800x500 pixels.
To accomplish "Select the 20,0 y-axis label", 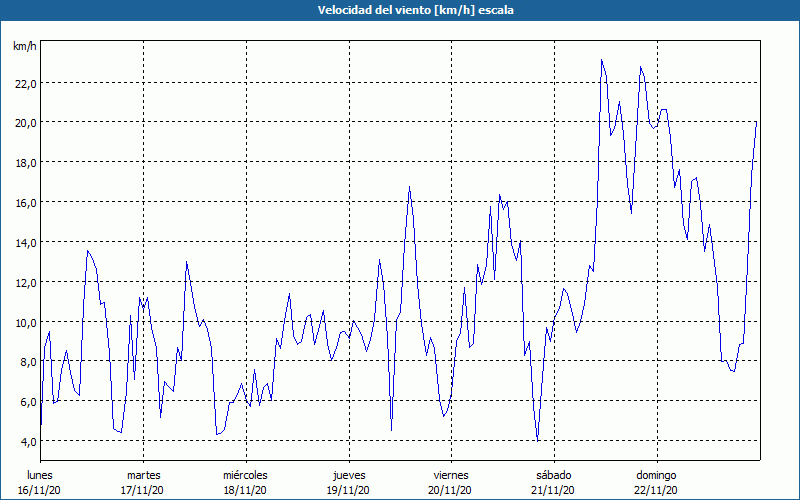I will click(26, 123).
